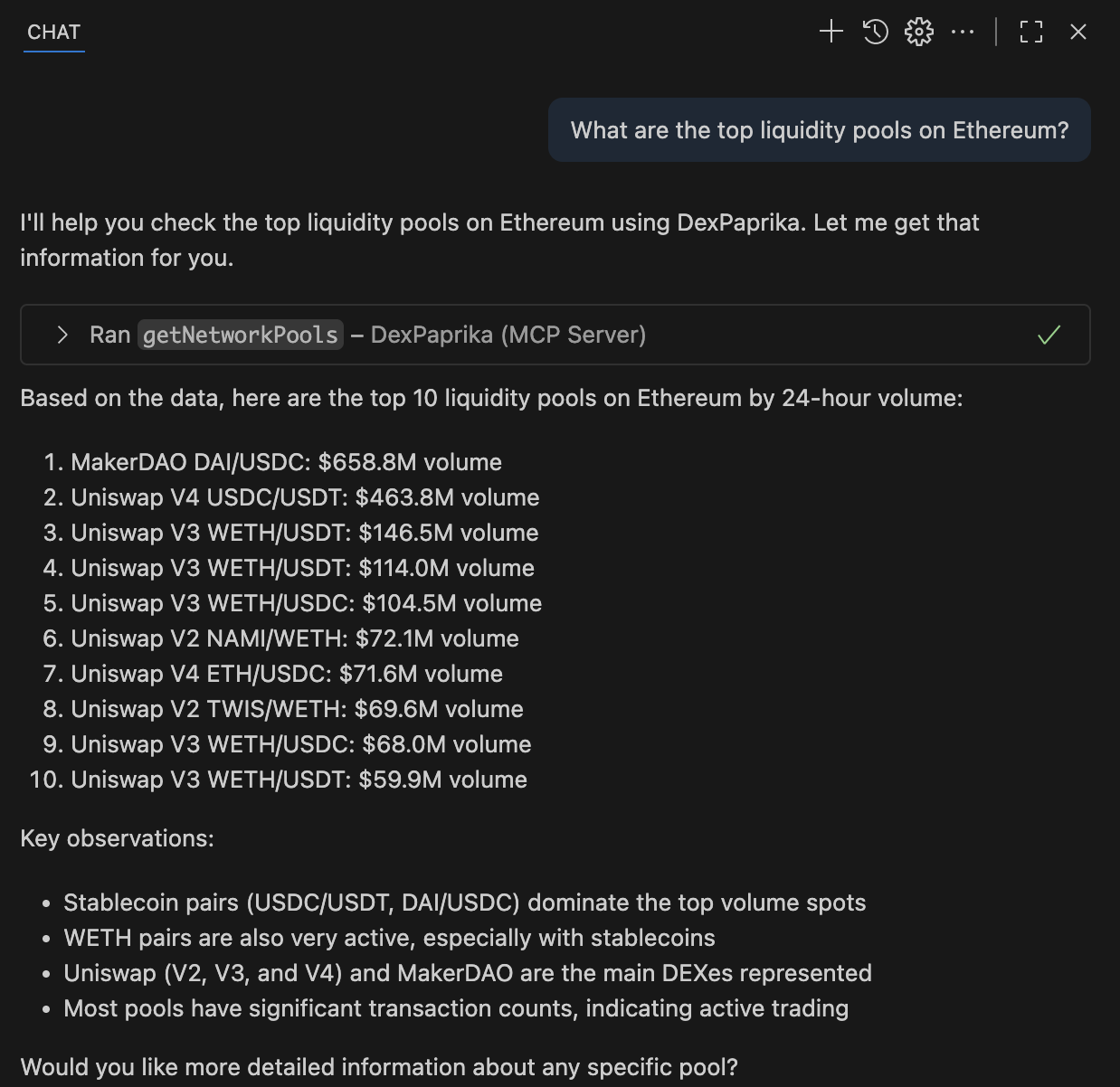This screenshot has width=1120, height=1087.
Task: Switch to the CHAT tab
Action: tap(54, 33)
